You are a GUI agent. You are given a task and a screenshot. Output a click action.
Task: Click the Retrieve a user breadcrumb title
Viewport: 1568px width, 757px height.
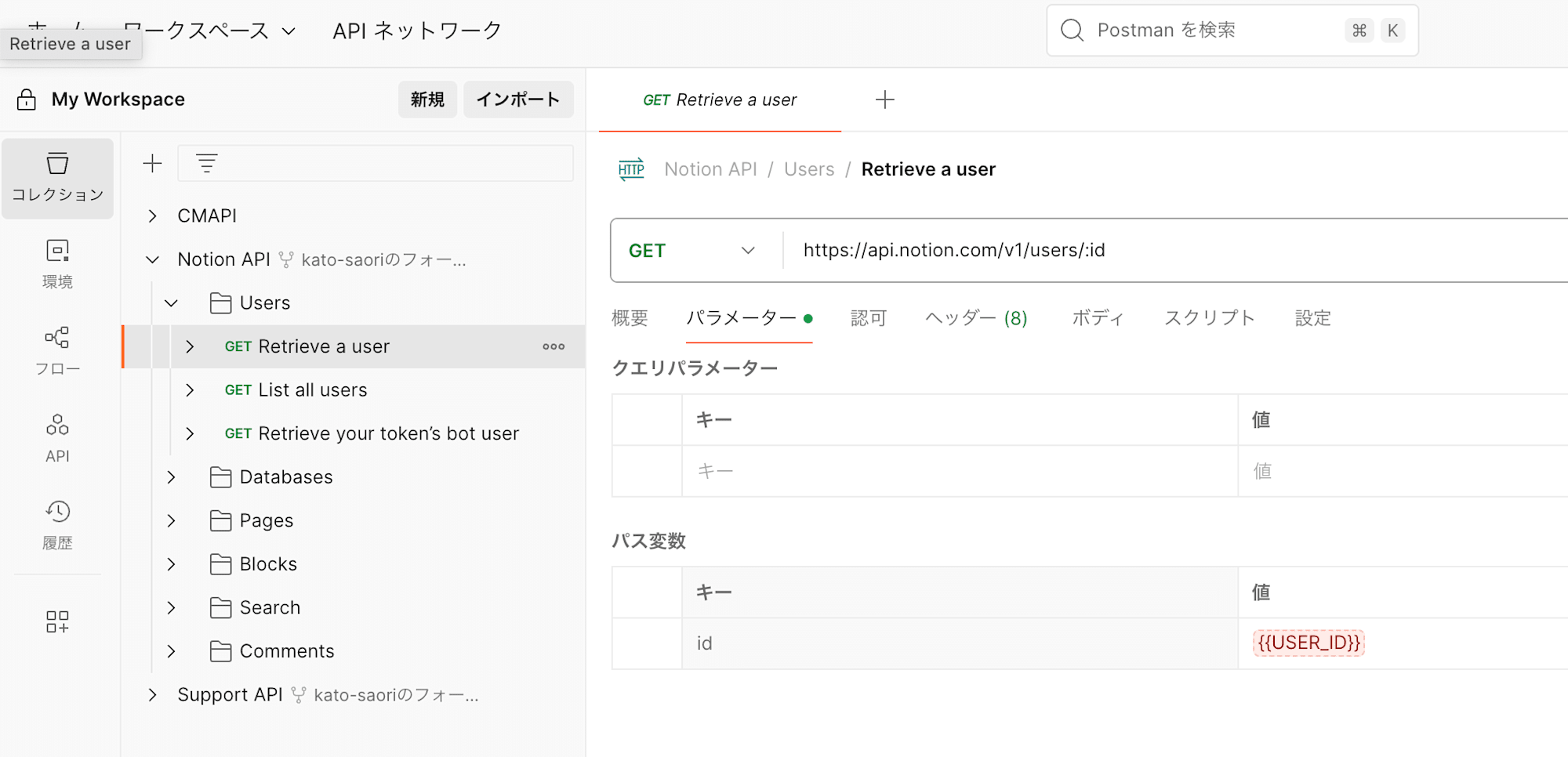tap(928, 169)
